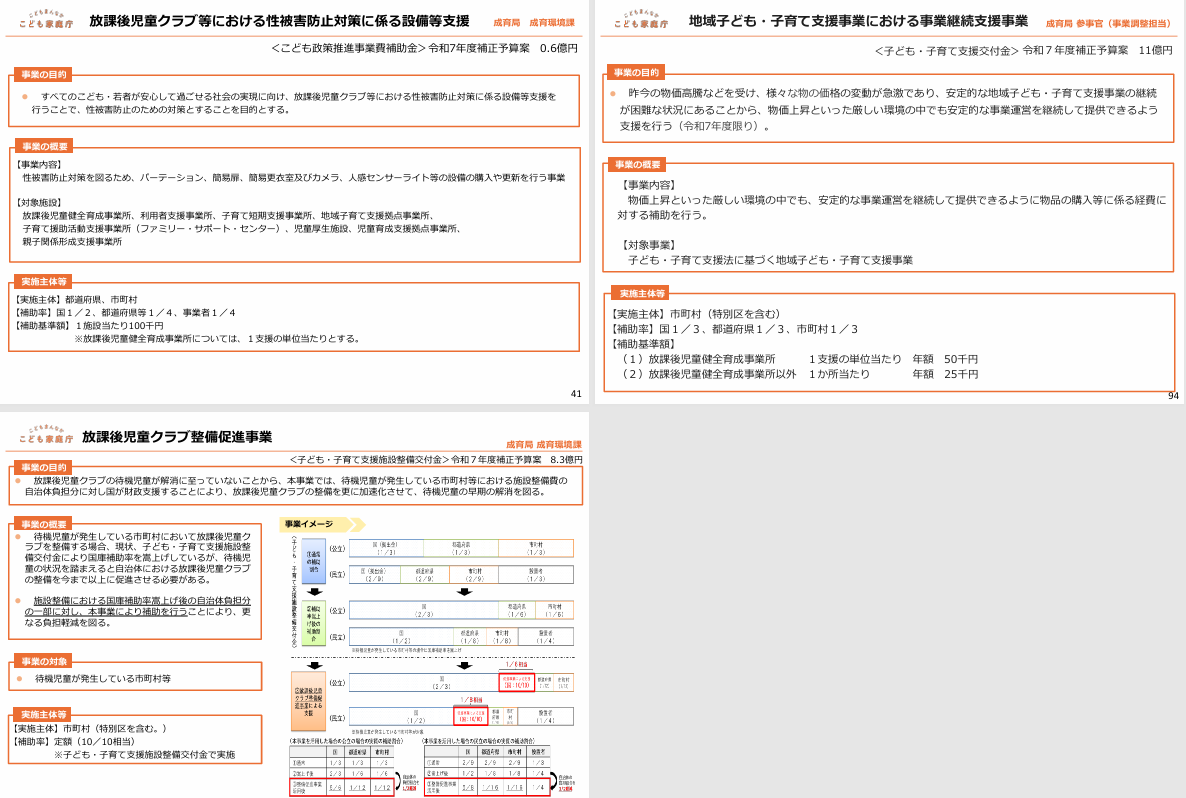1186x798 pixels.
Task: Select the 実施主体等 label on the 性被害防止対策 slide
Action: [45, 282]
